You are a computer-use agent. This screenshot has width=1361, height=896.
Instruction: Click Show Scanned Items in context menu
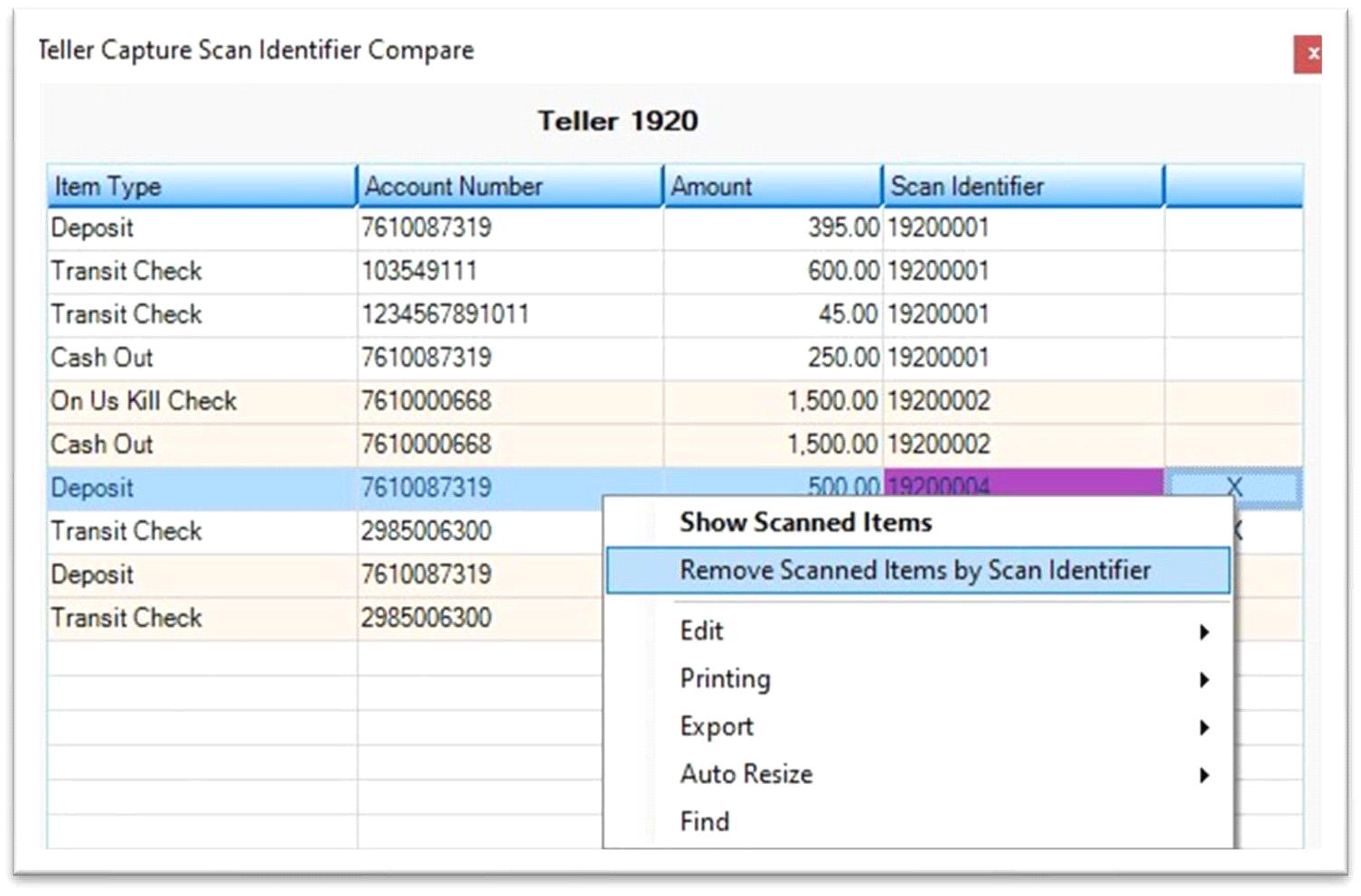pyautogui.click(x=805, y=522)
